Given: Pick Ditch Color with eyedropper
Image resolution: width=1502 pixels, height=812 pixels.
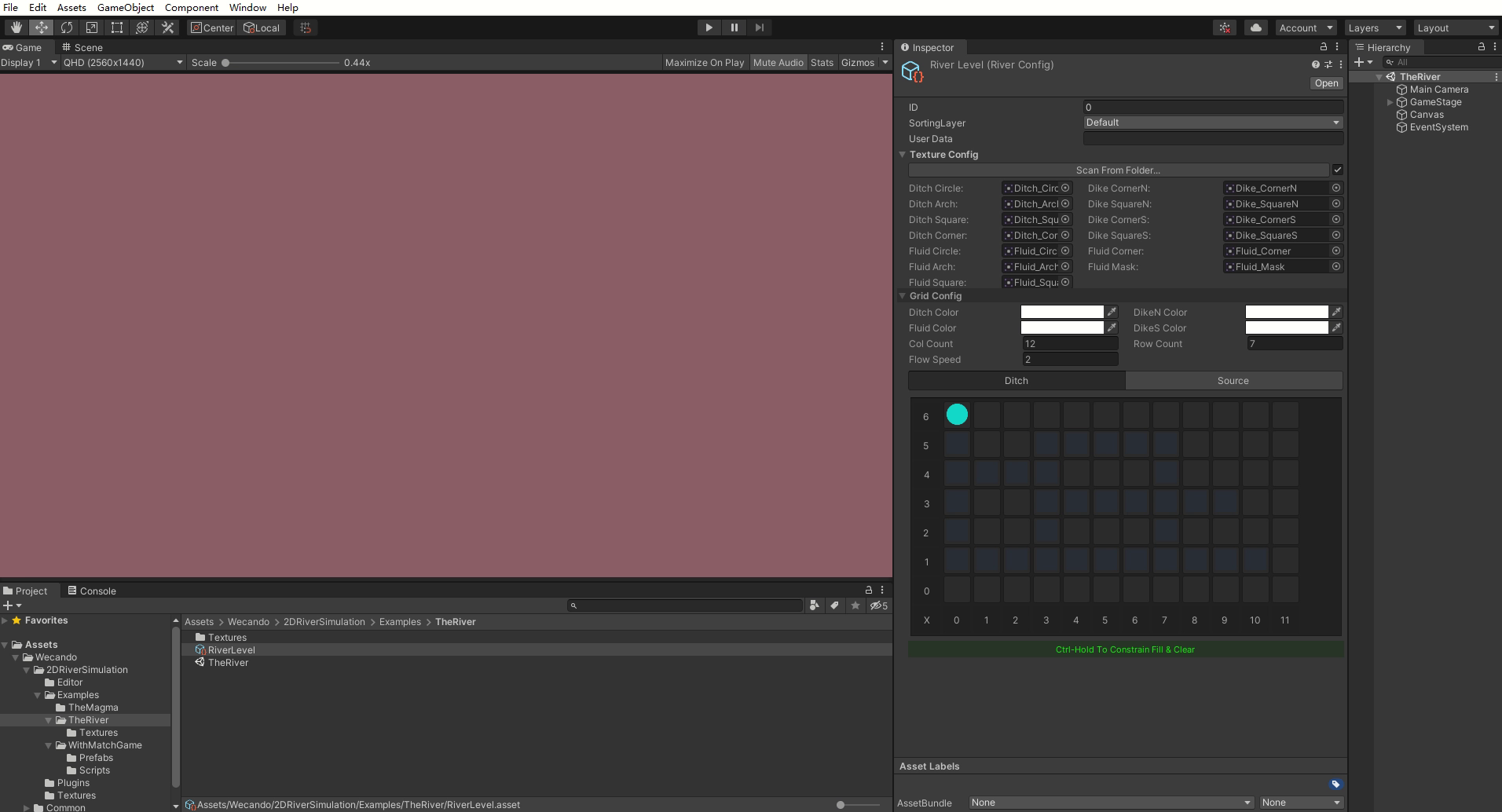Looking at the screenshot, I should tap(1112, 312).
